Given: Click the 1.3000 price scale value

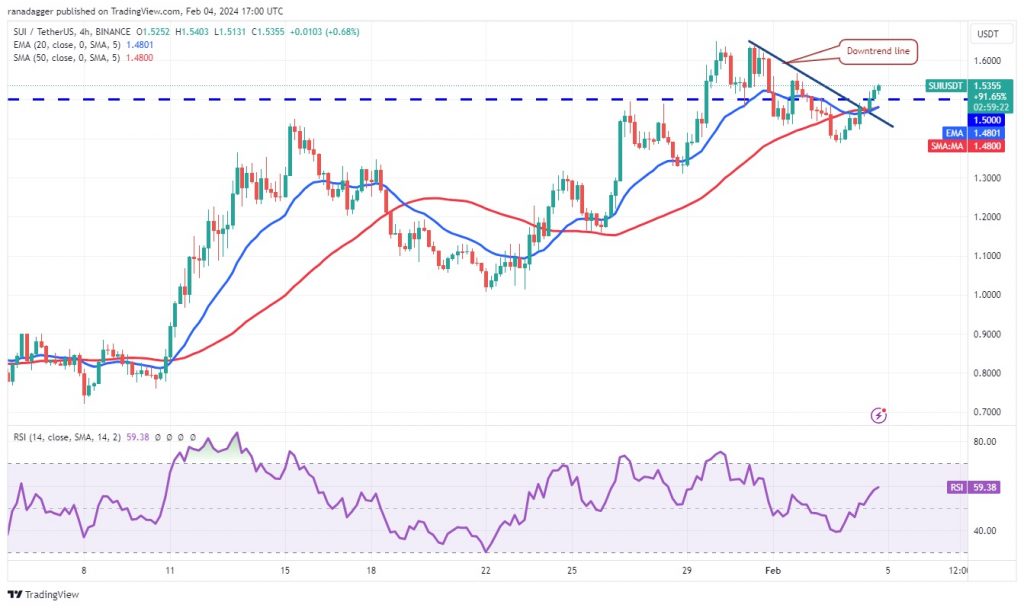Looking at the screenshot, I should (987, 178).
